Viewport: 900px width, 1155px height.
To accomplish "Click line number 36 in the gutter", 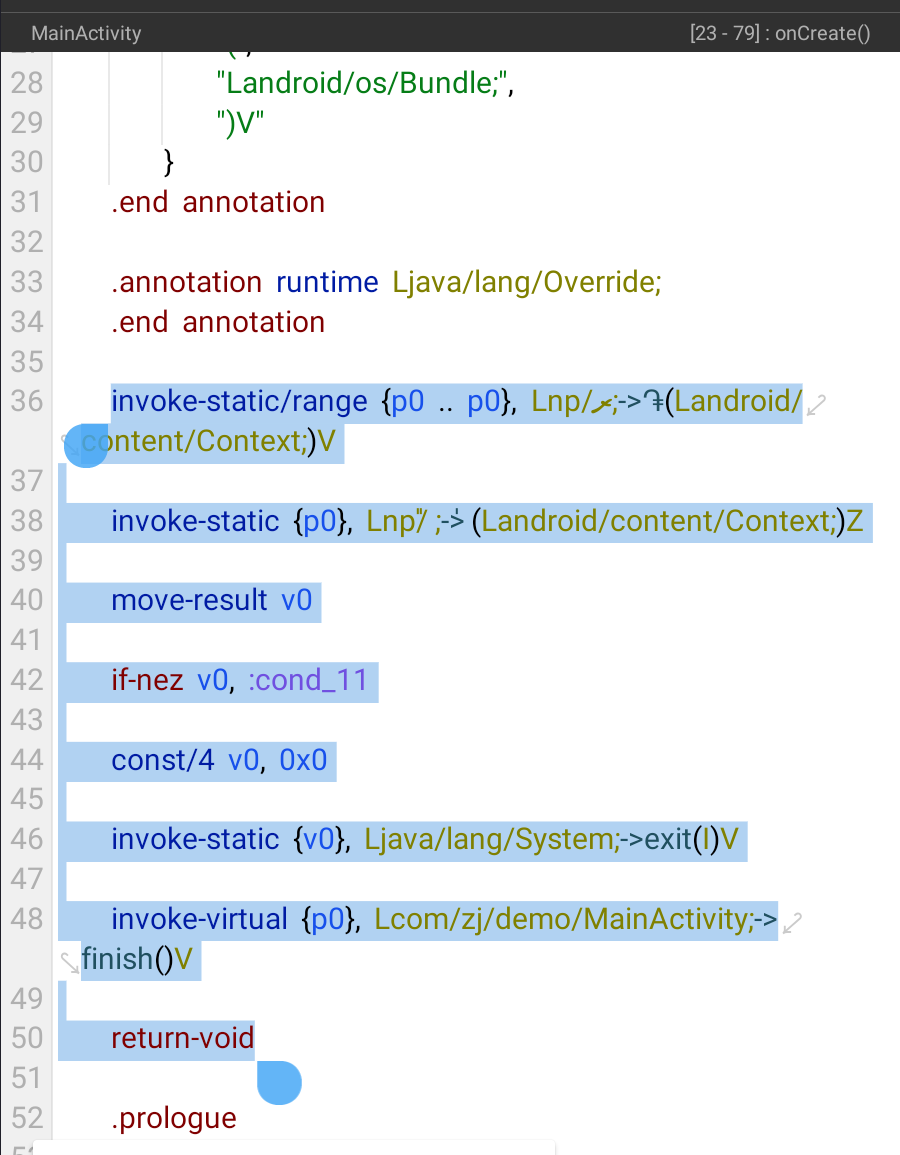I will coord(27,401).
